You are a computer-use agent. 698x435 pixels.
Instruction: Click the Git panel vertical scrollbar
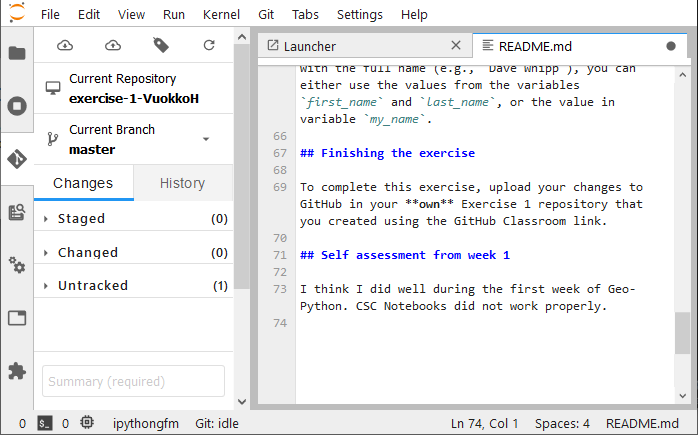point(242,167)
